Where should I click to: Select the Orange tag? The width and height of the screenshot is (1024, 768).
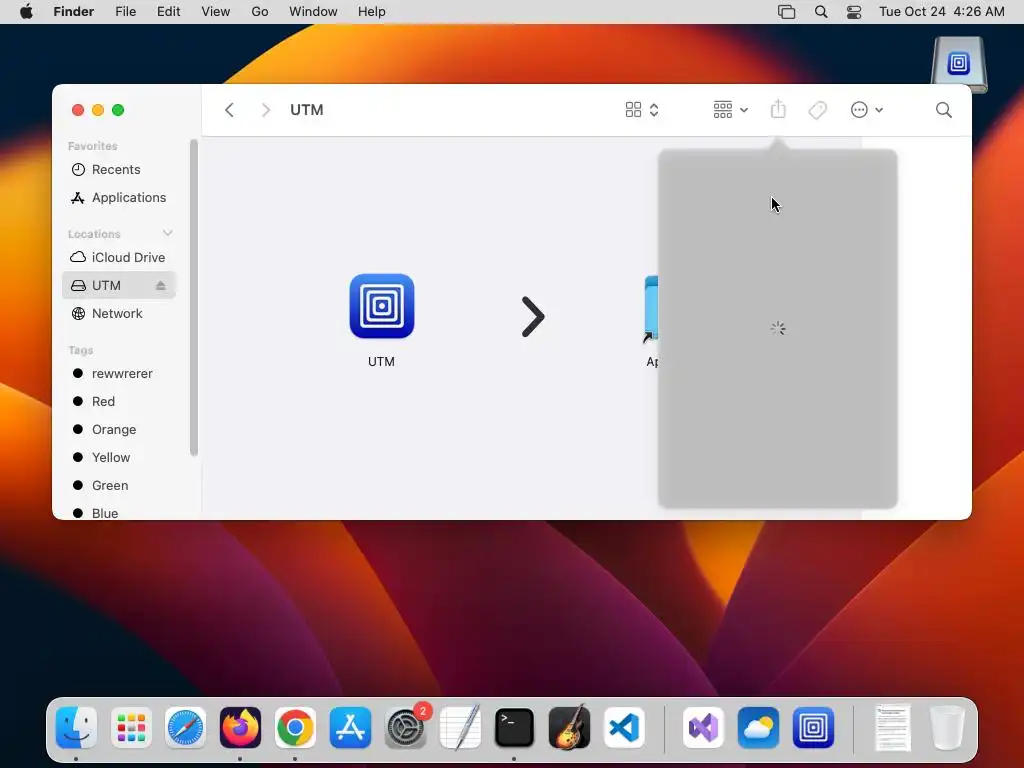coord(119,430)
